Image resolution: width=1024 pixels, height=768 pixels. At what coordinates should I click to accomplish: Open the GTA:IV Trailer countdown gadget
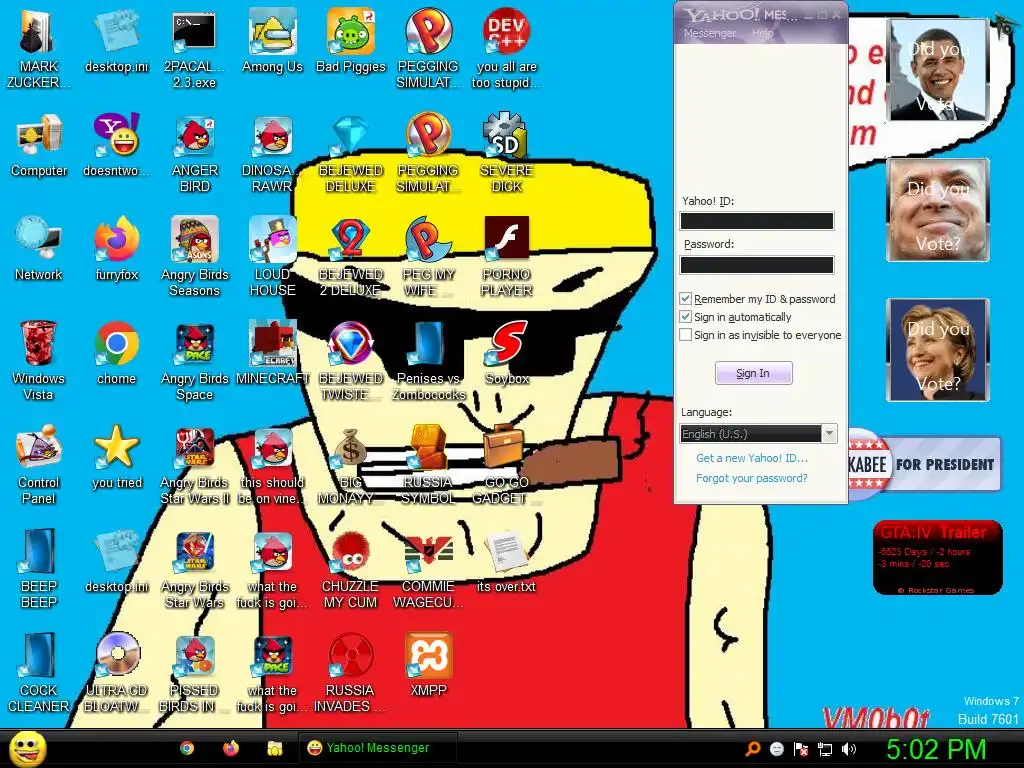tap(937, 557)
